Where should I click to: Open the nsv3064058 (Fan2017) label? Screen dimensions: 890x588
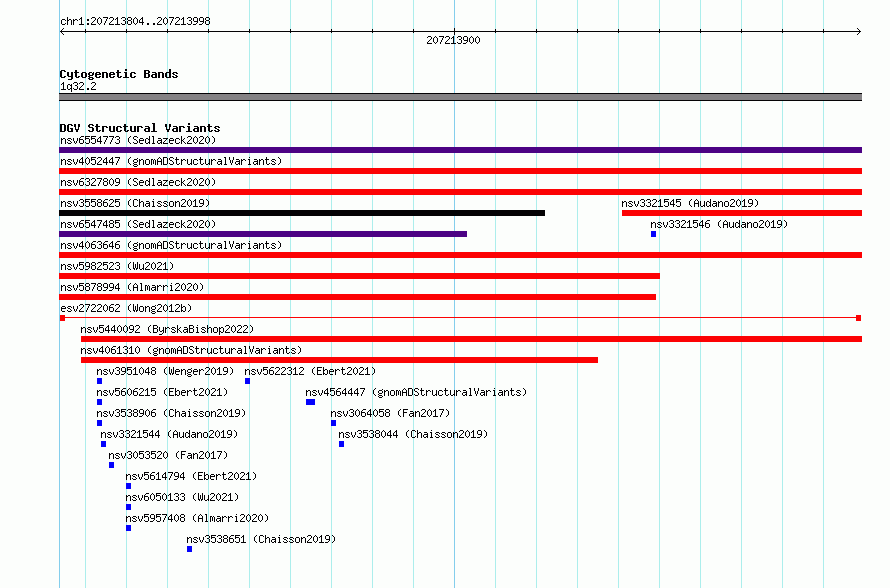(x=390, y=413)
